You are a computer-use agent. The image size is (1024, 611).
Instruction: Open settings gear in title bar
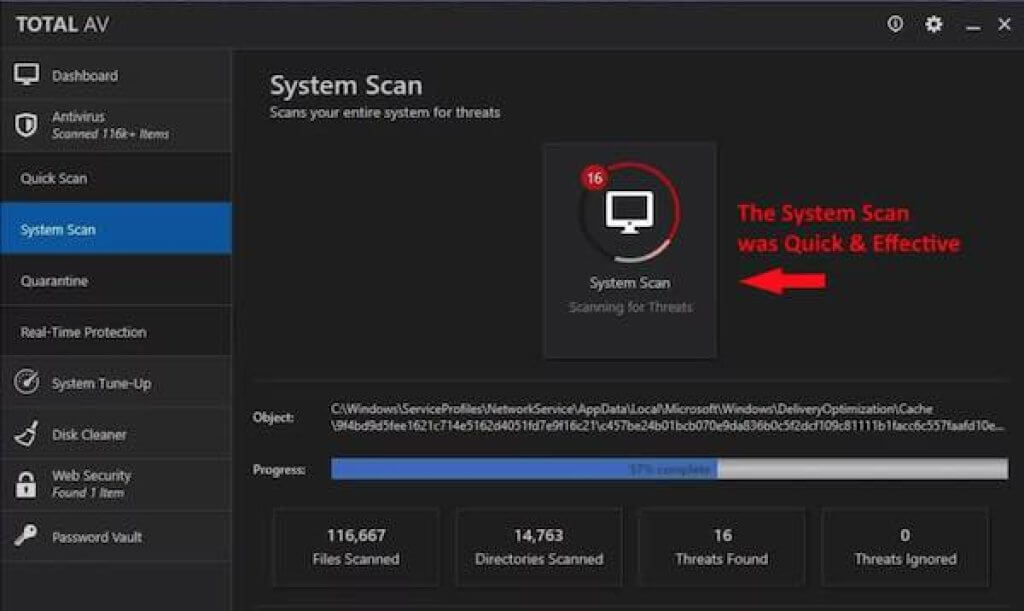tap(934, 25)
